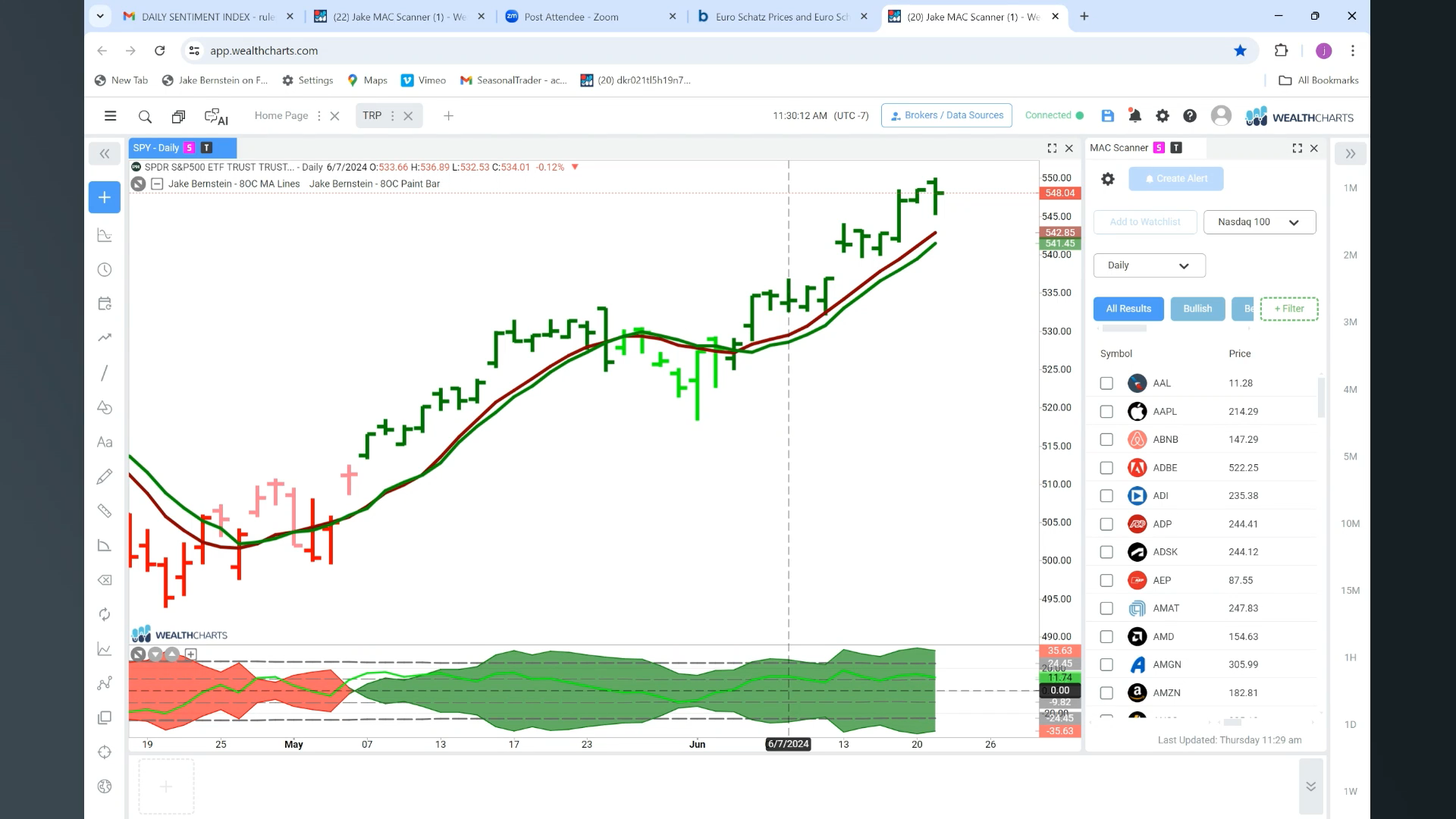Click the Add to Watchlist button
1456x819 pixels.
click(x=1145, y=222)
